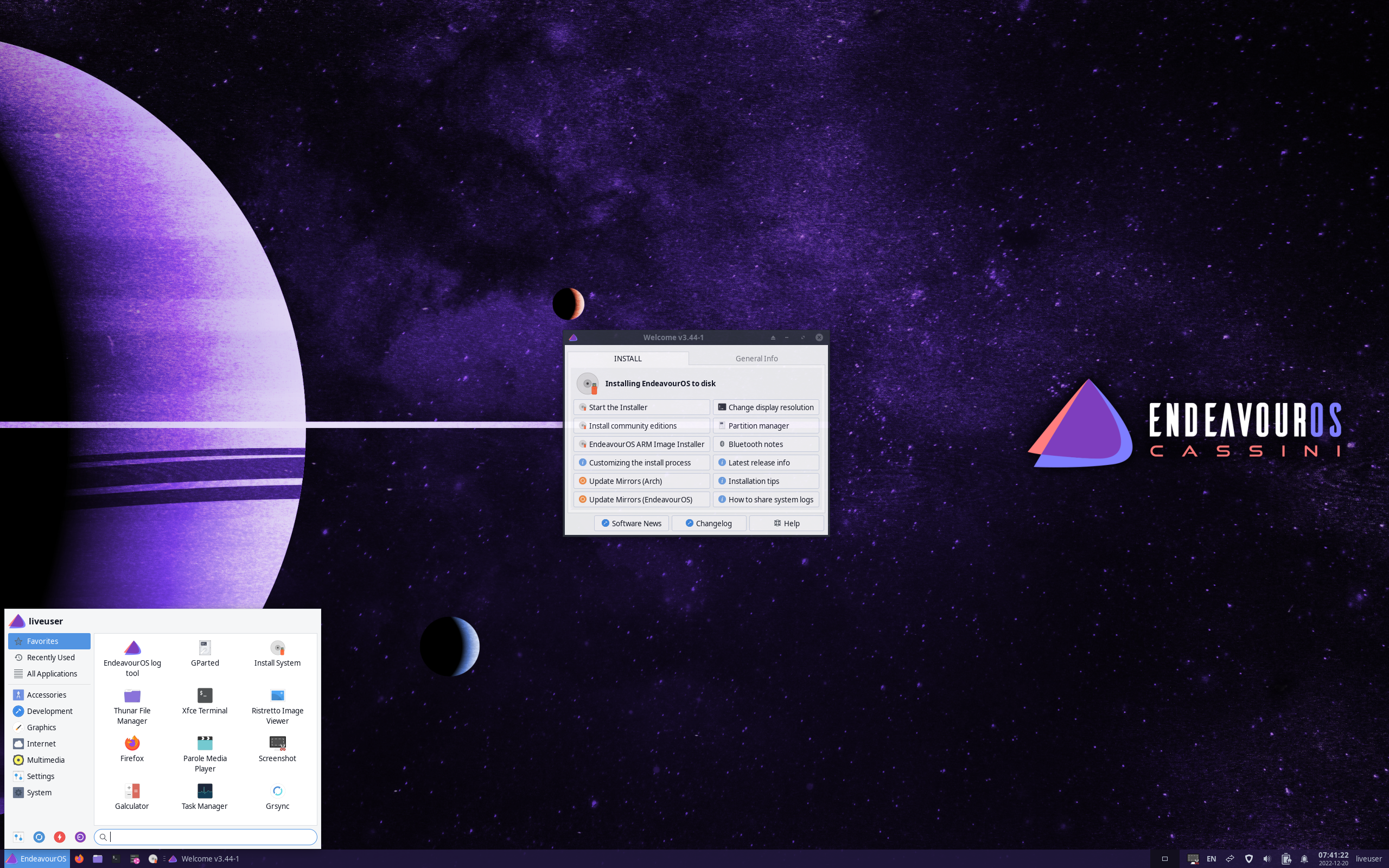The image size is (1389, 868).
Task: Expand the Accessories category
Action: [46, 694]
